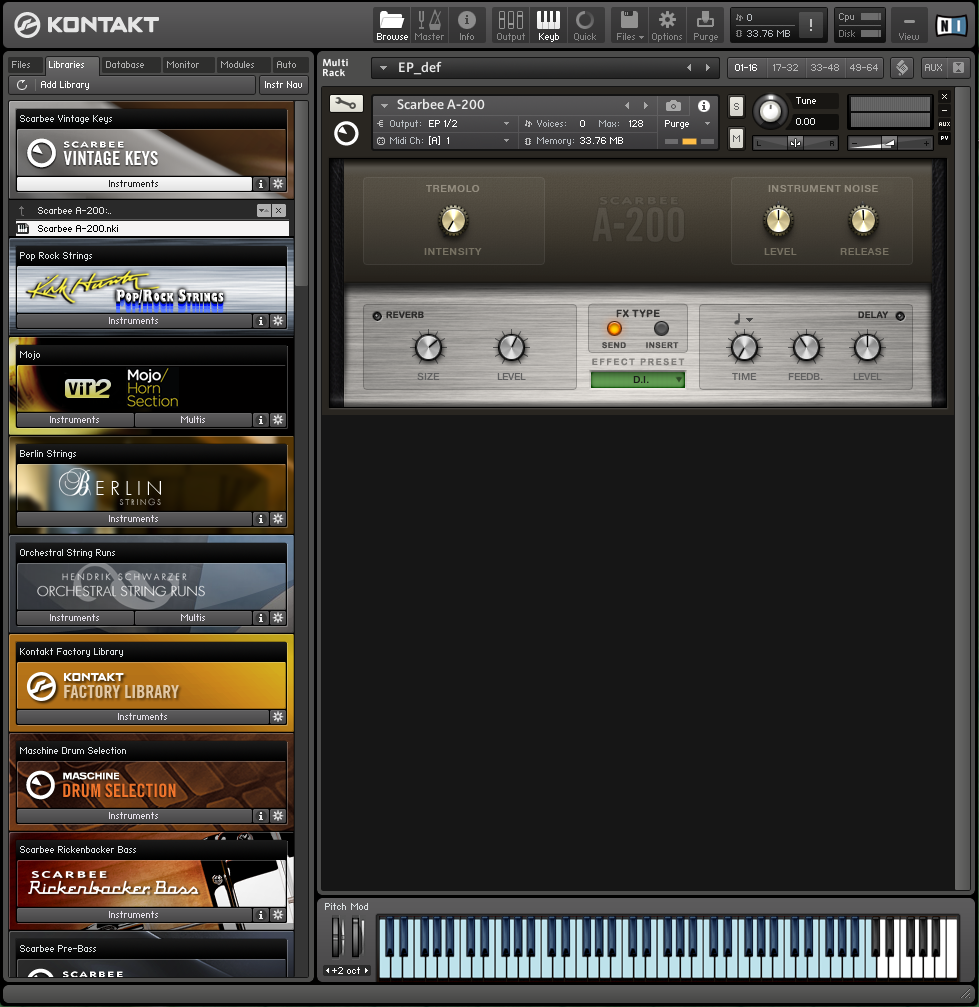This screenshot has height=1007, width=979.
Task: Toggle the AUX rack button
Action: coord(933,67)
